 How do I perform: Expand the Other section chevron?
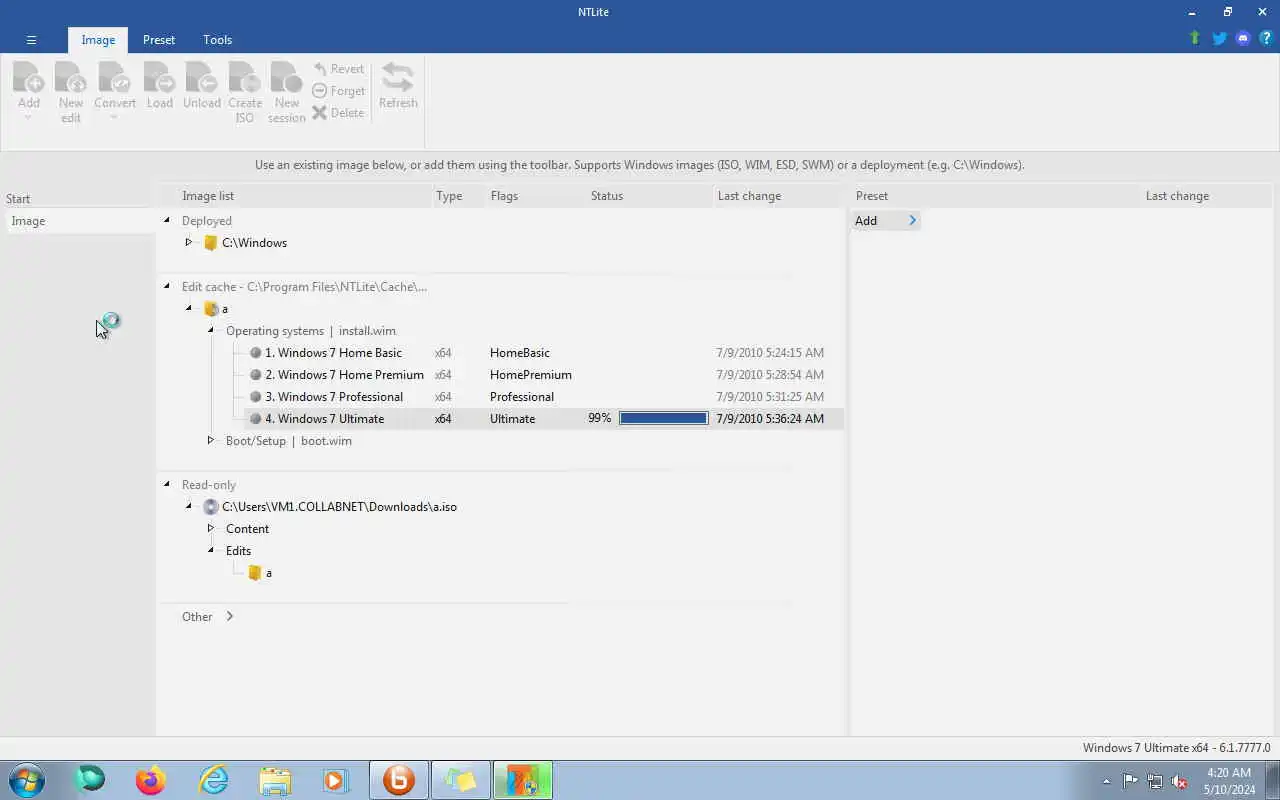coord(229,616)
